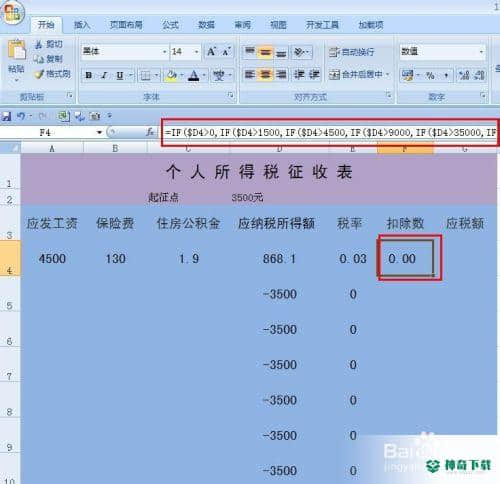
Task: Click the 自动换行 wrap text button
Action: coord(352,52)
